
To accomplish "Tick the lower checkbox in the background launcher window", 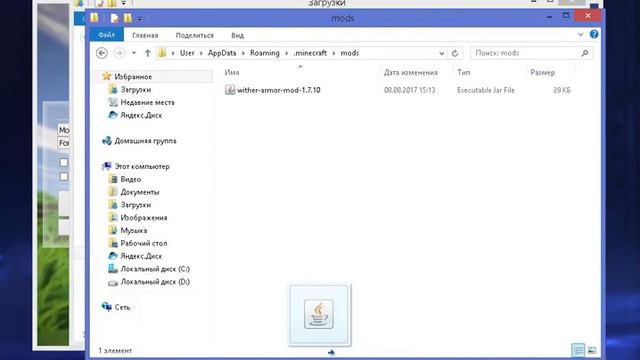I will point(64,177).
